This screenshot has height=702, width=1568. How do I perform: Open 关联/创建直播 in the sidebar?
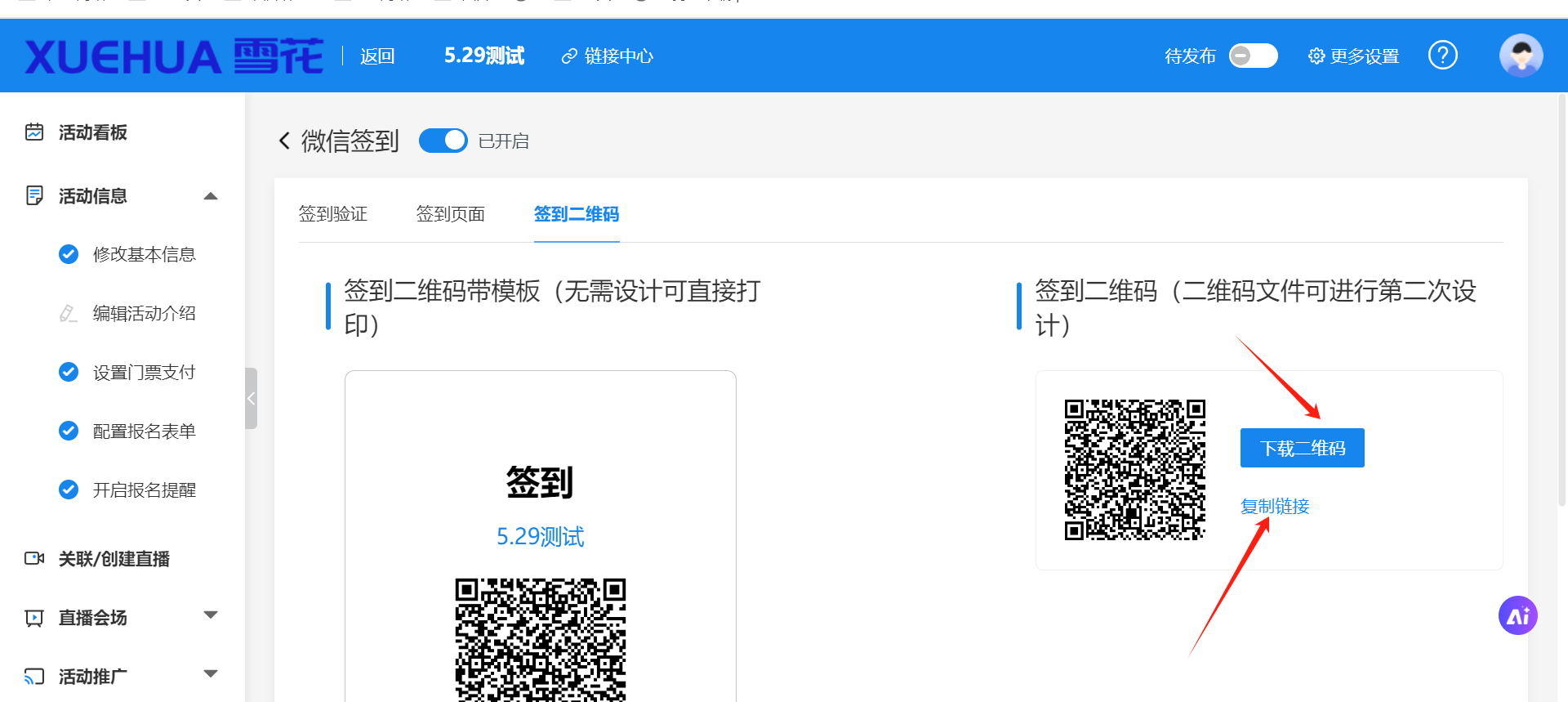(x=114, y=559)
